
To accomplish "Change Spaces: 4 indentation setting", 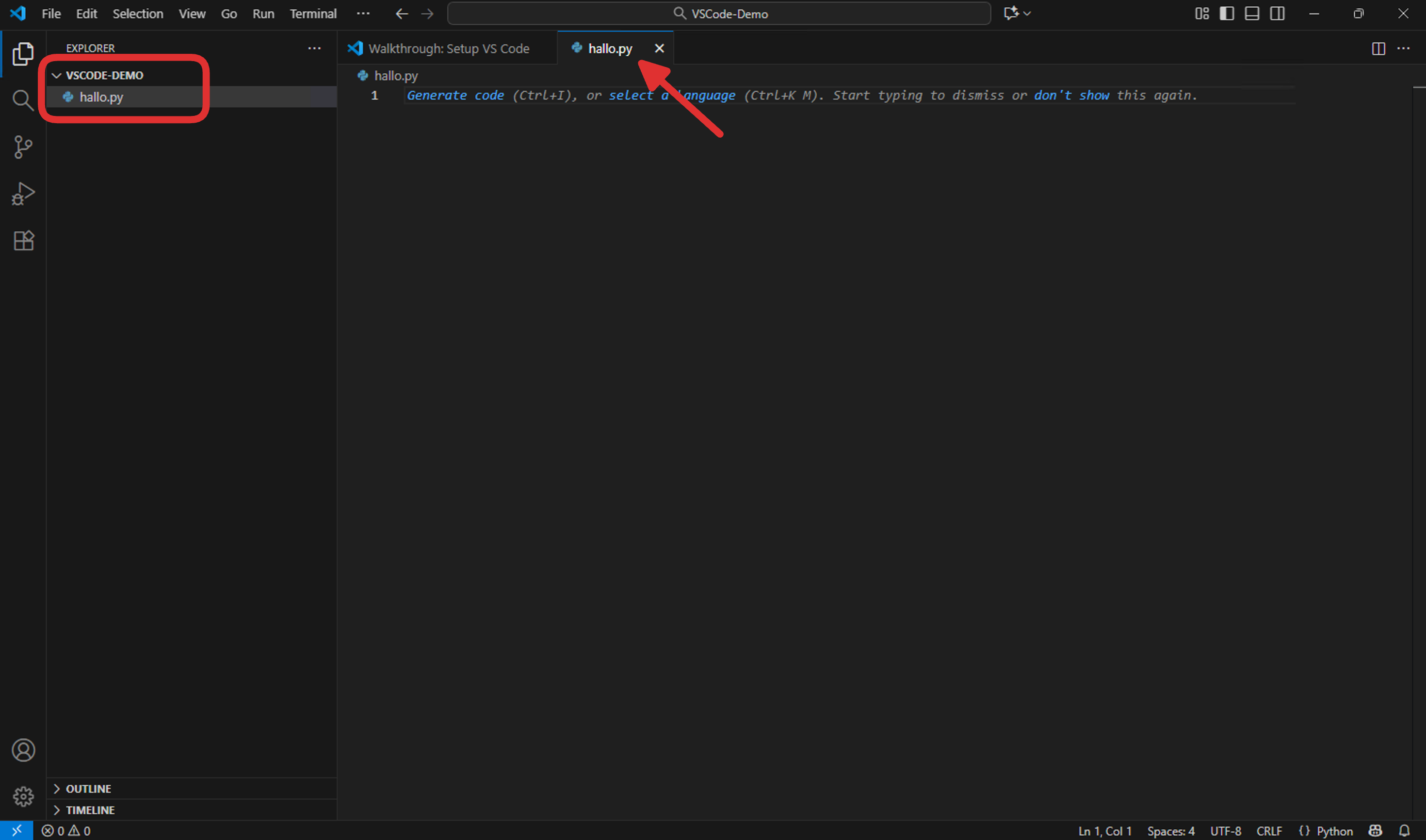I will tap(1171, 830).
